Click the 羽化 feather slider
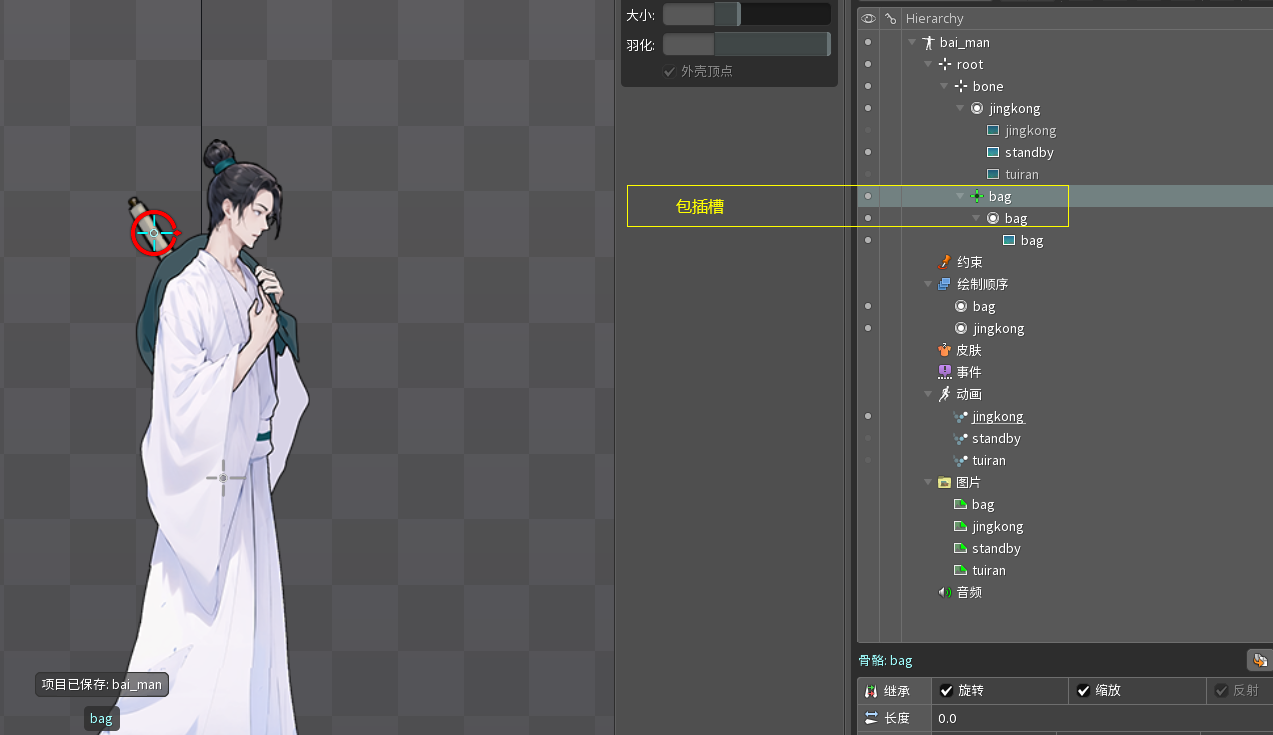 746,44
